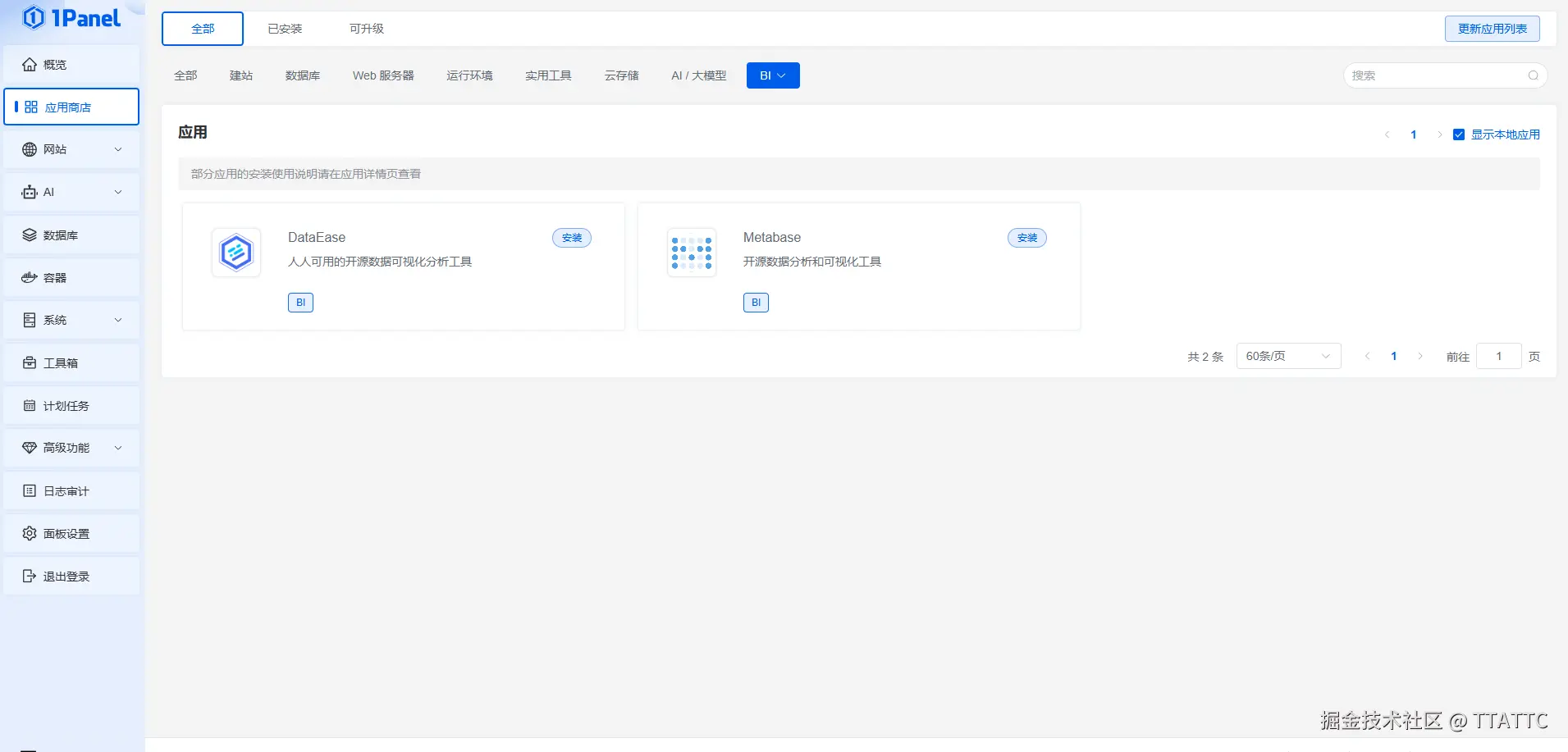Click the 开源数据分析和可视化工具 description
Viewport: 1568px width, 752px height.
[x=812, y=262]
